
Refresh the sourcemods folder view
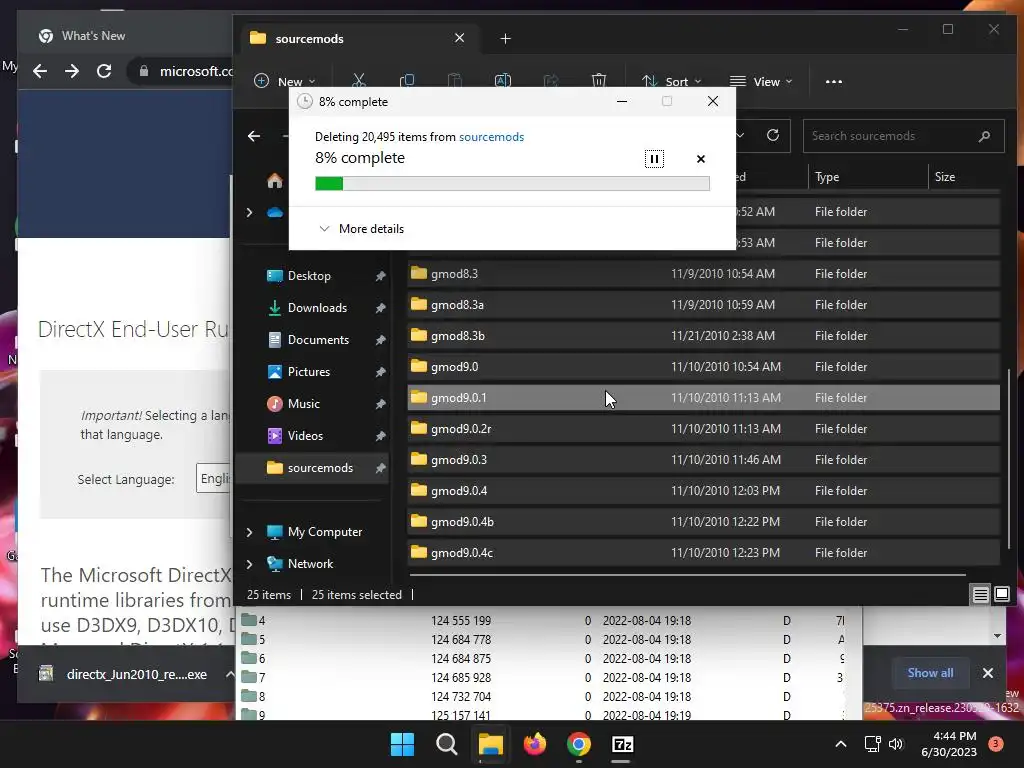(773, 135)
